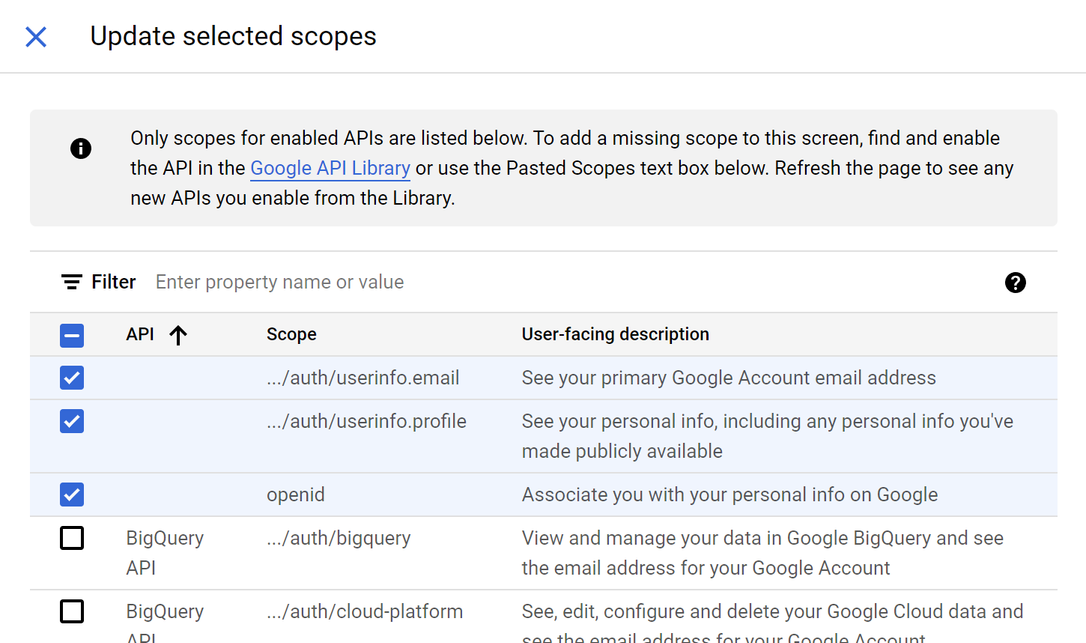This screenshot has height=643, width=1086.
Task: Click the Filter funnel icon
Action: (70, 281)
